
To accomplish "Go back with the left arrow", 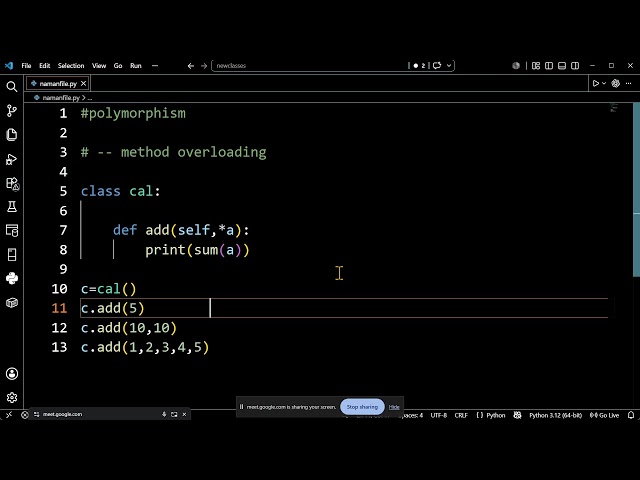I will pyautogui.click(x=191, y=66).
